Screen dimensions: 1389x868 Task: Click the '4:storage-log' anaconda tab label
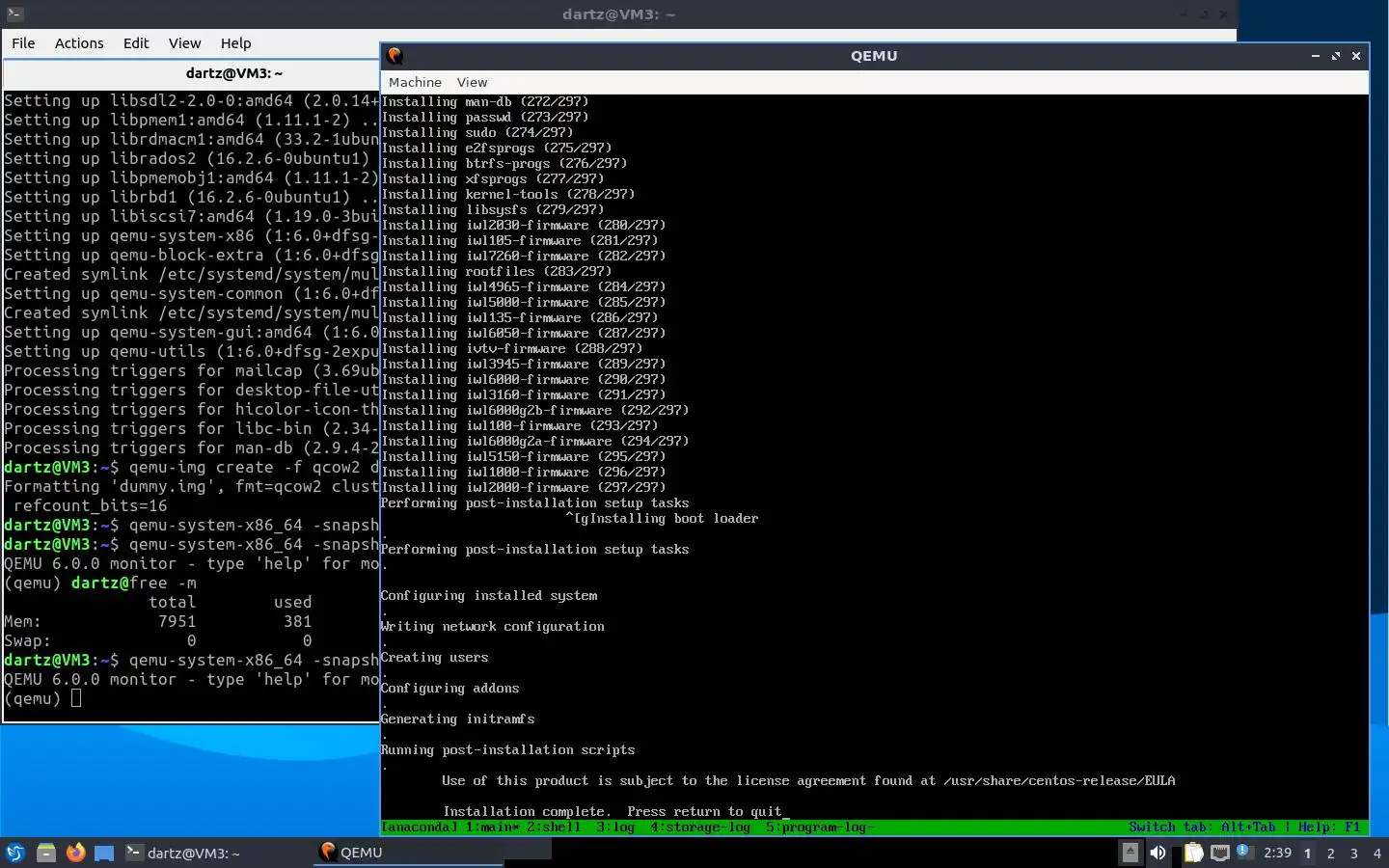click(700, 827)
